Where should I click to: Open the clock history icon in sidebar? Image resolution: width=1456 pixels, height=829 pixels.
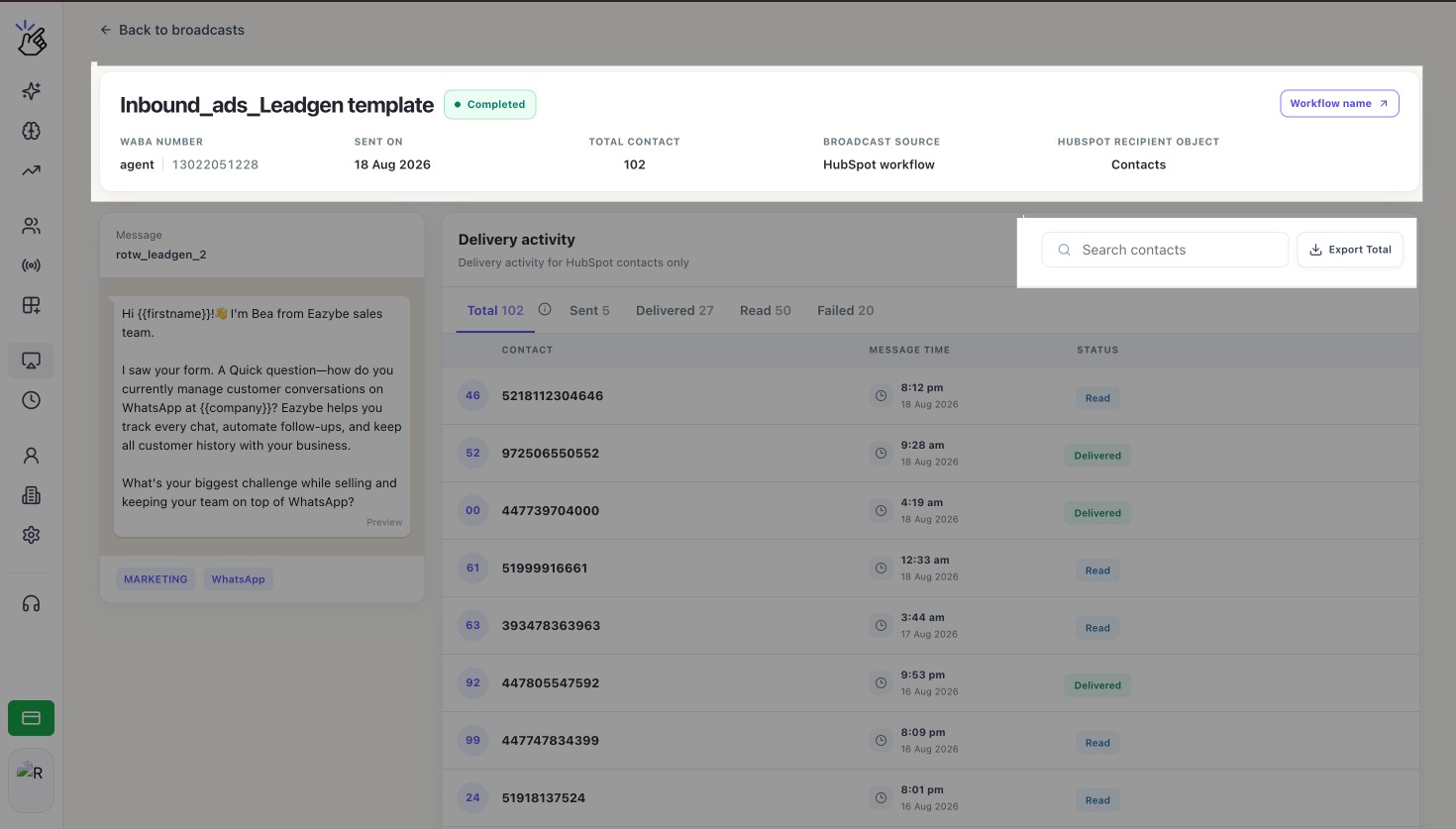pos(32,400)
